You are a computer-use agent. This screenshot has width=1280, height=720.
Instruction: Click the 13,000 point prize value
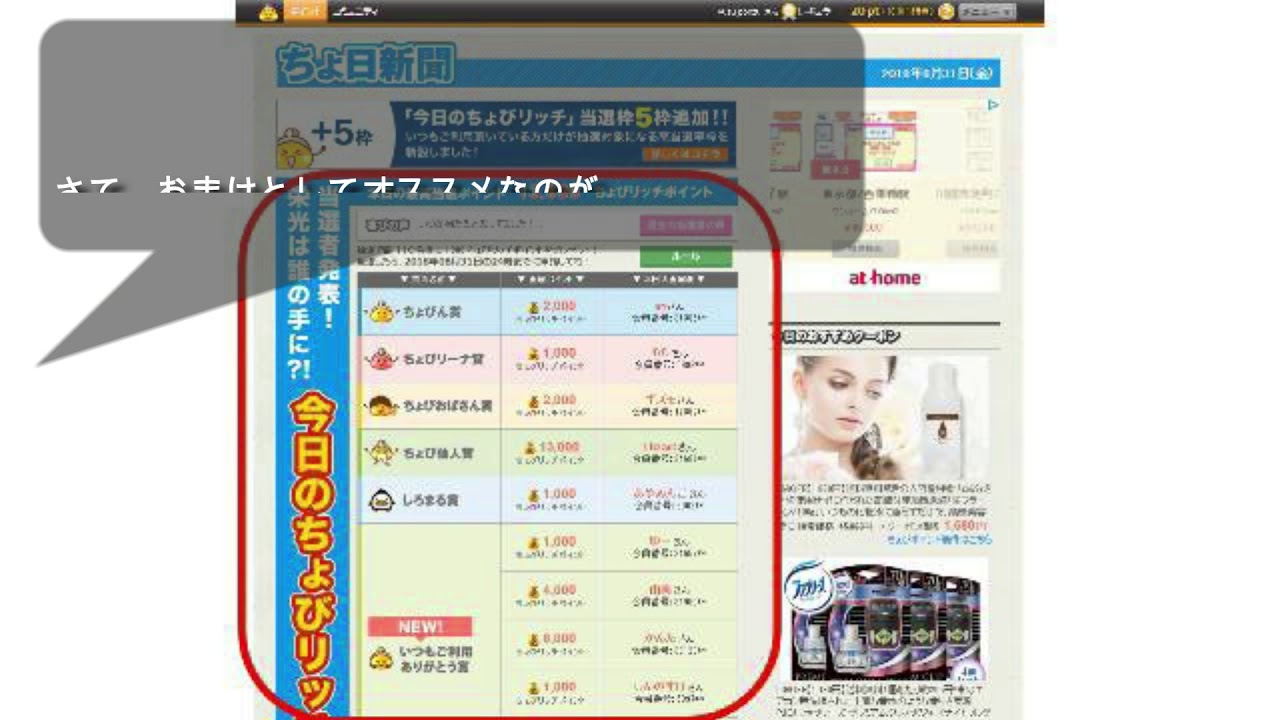coord(560,446)
